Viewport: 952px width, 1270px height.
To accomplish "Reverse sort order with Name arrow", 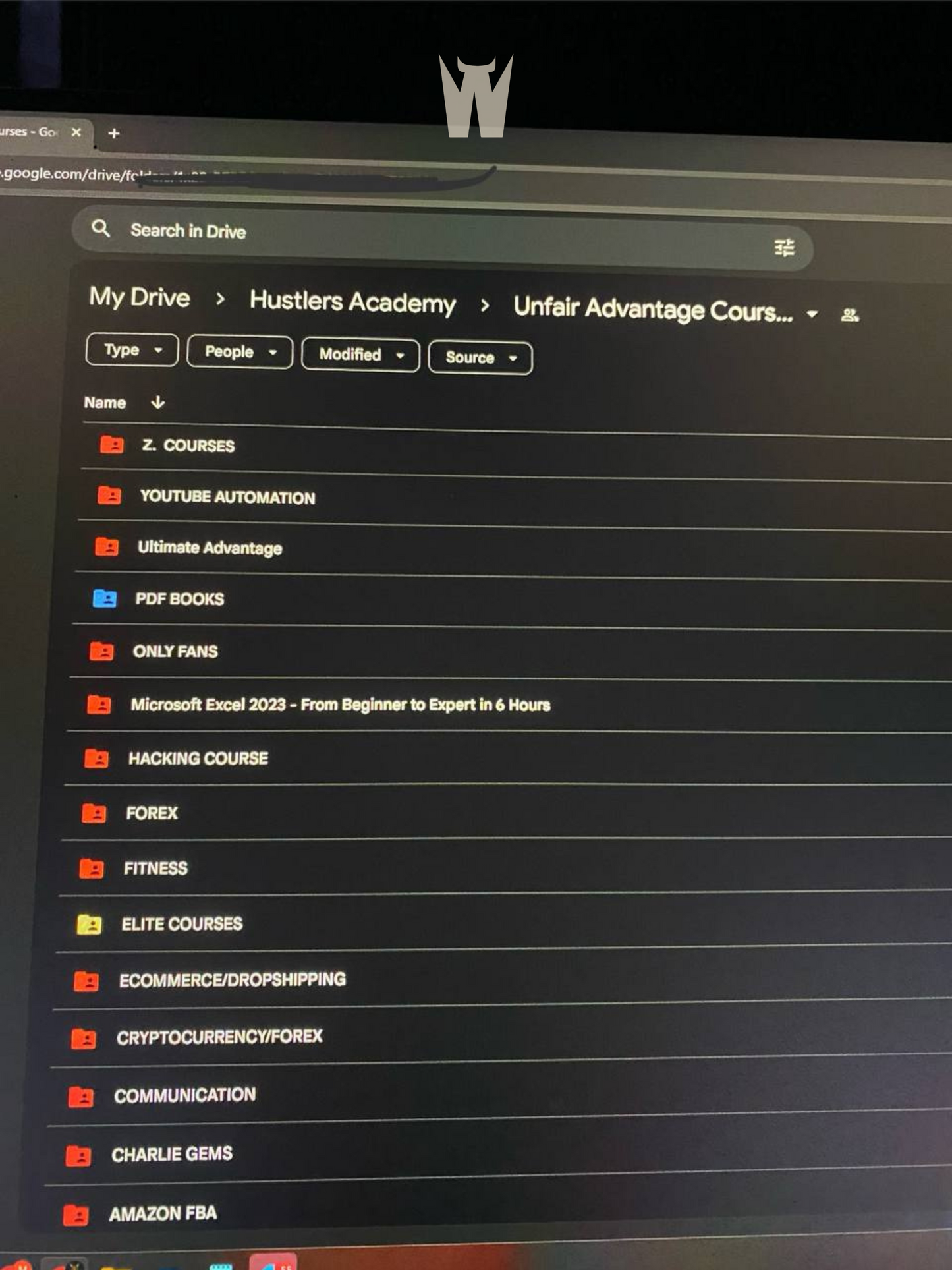I will (x=157, y=402).
